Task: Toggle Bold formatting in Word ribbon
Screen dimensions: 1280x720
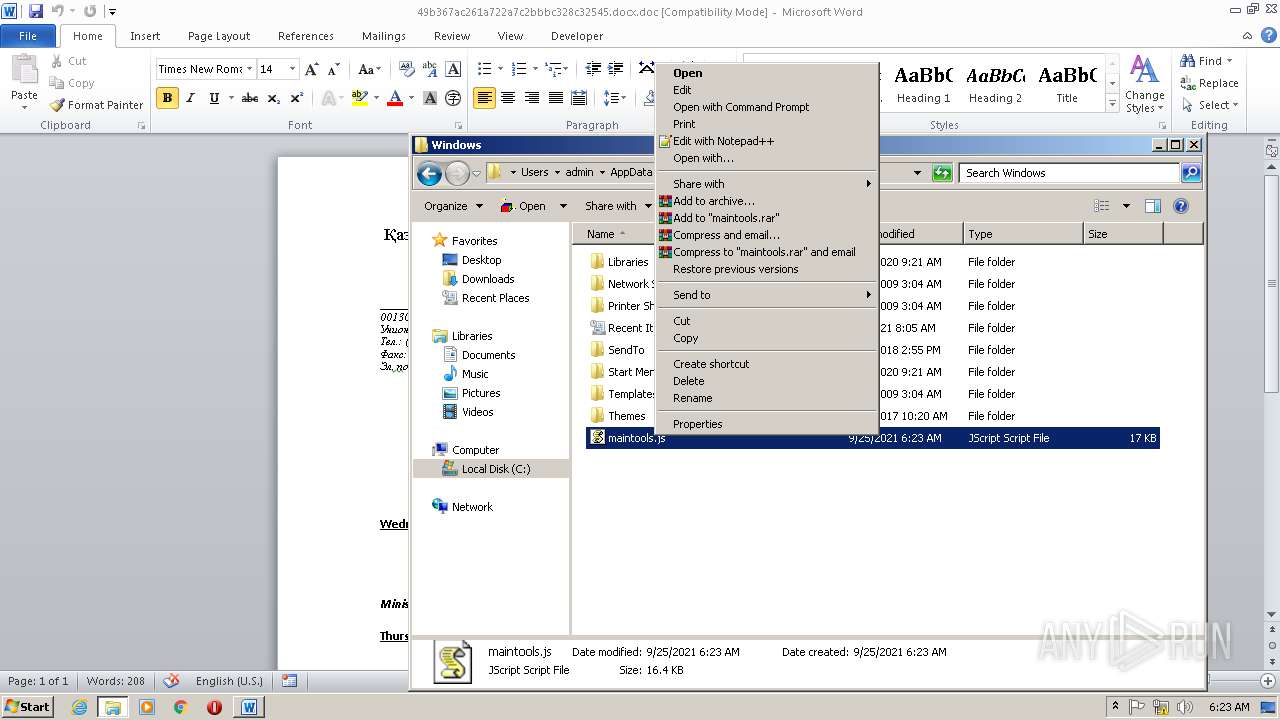Action: [167, 98]
